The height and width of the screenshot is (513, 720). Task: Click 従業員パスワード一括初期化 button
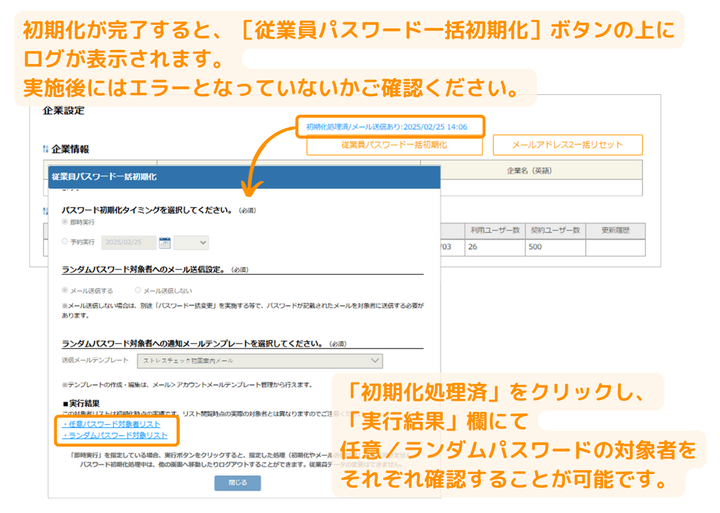coord(394,146)
